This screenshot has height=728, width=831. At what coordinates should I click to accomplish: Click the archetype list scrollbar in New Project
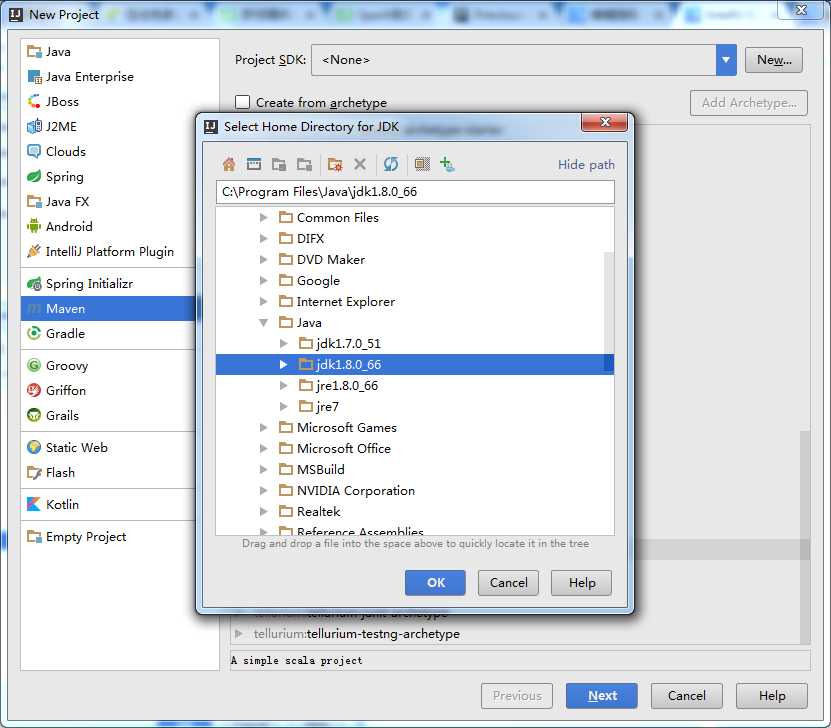click(805, 535)
